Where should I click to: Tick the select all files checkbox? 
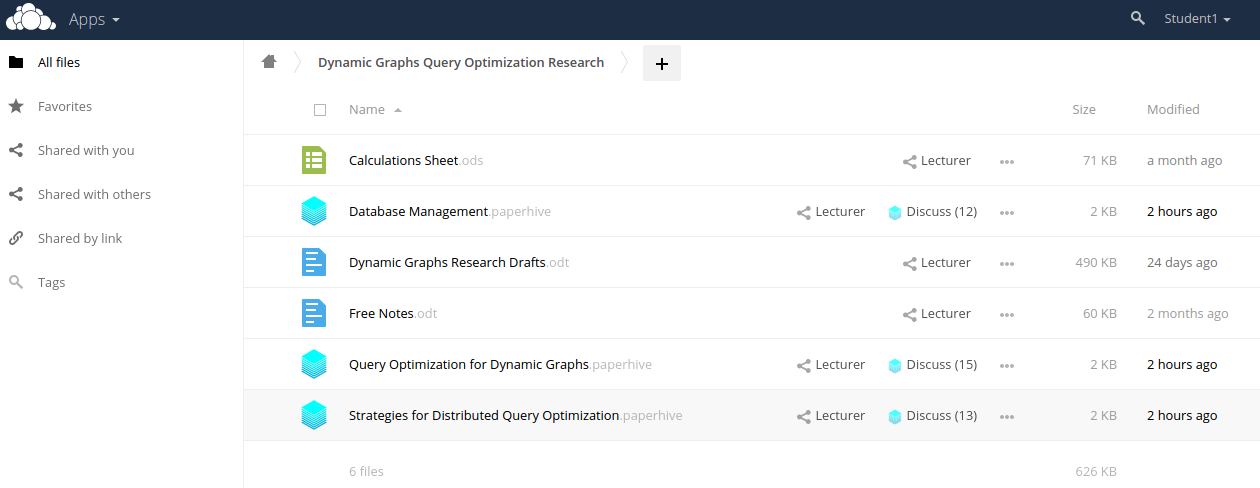click(320, 110)
